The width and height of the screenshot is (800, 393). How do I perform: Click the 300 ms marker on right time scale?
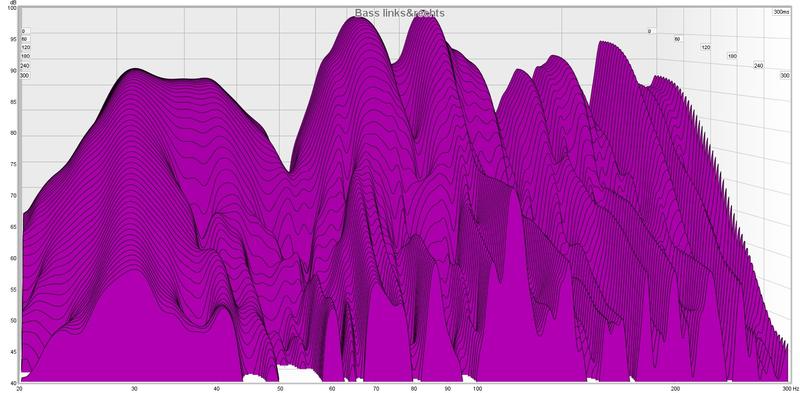pyautogui.click(x=785, y=76)
